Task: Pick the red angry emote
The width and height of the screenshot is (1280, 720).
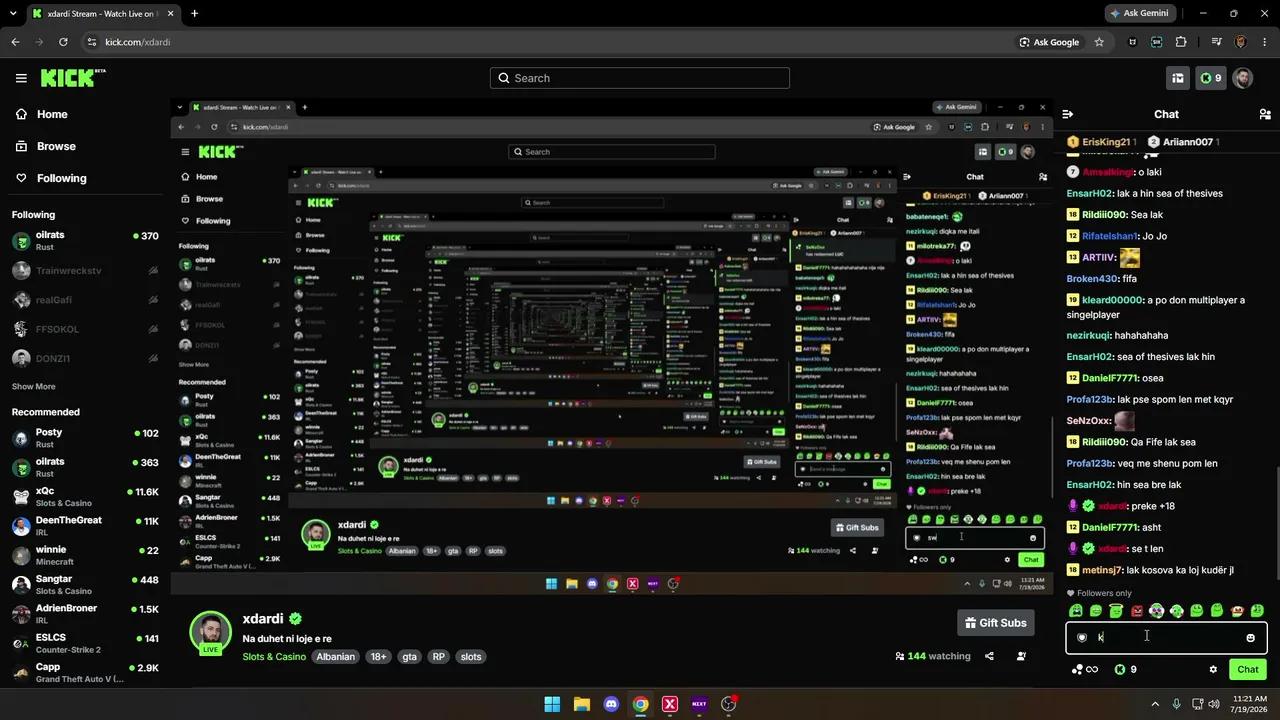Action: coord(1137,610)
